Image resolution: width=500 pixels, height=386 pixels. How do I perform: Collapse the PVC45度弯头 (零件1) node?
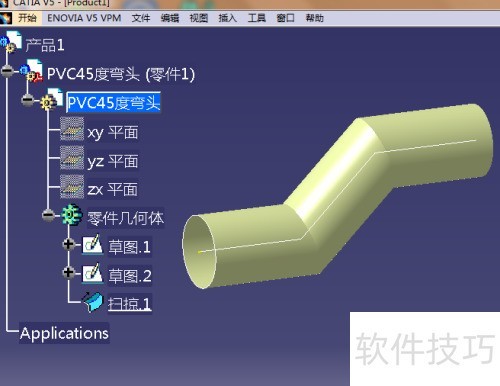pyautogui.click(x=7, y=71)
